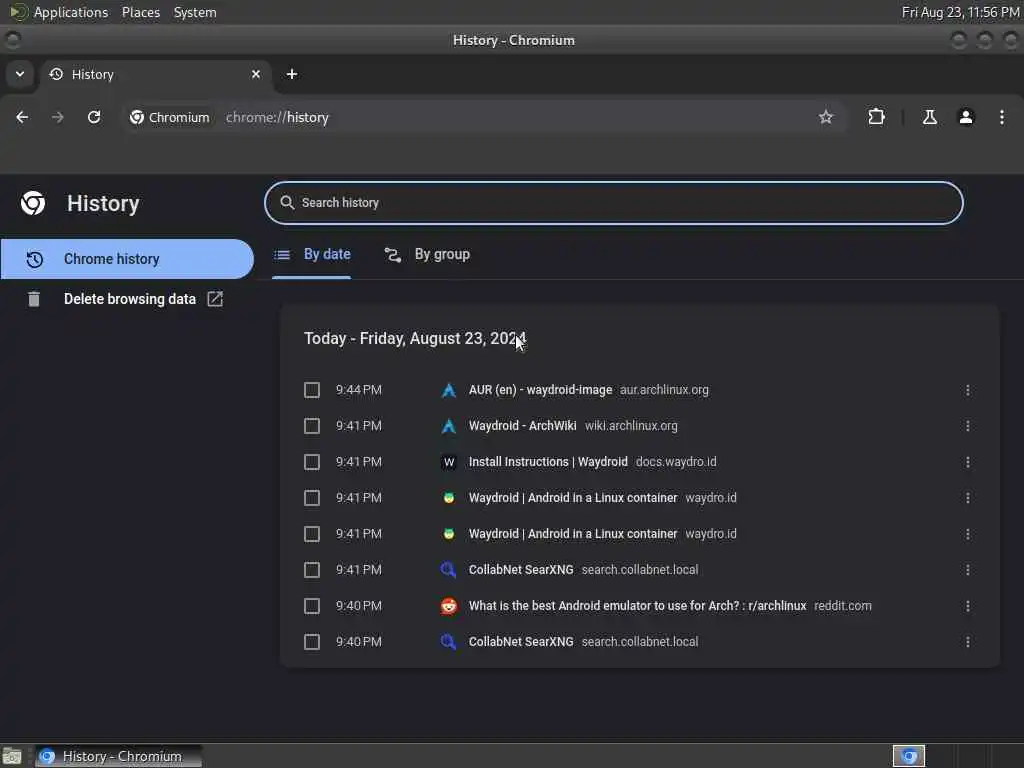1024x768 pixels.
Task: Open the Install Instructions | Waydroid link
Action: (548, 462)
